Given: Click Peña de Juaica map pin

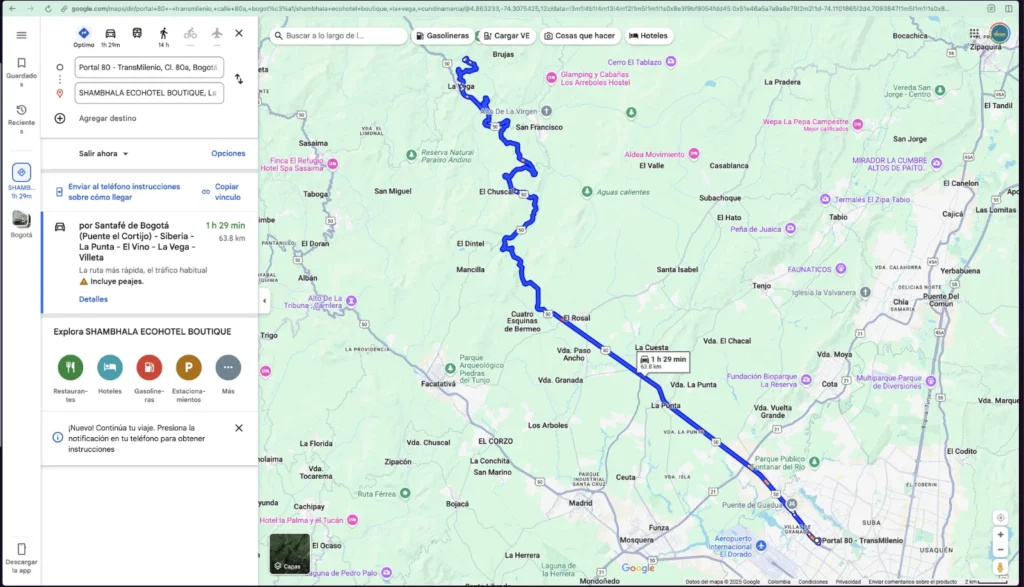Looking at the screenshot, I should (791, 229).
